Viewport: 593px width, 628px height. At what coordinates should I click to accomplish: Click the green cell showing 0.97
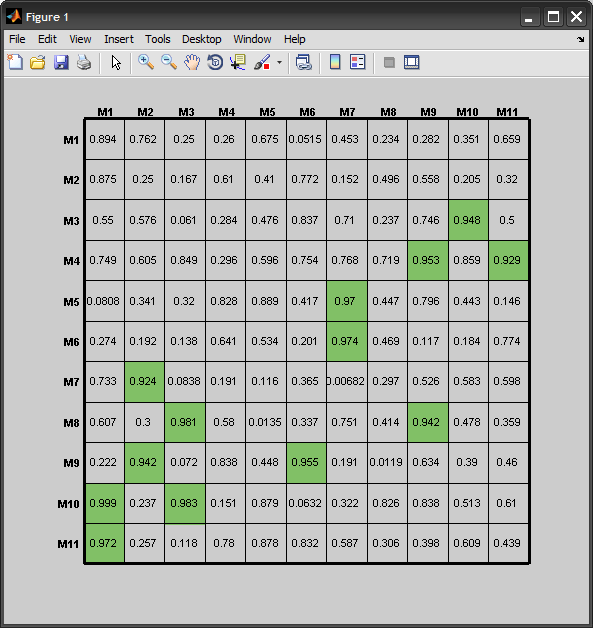[347, 301]
